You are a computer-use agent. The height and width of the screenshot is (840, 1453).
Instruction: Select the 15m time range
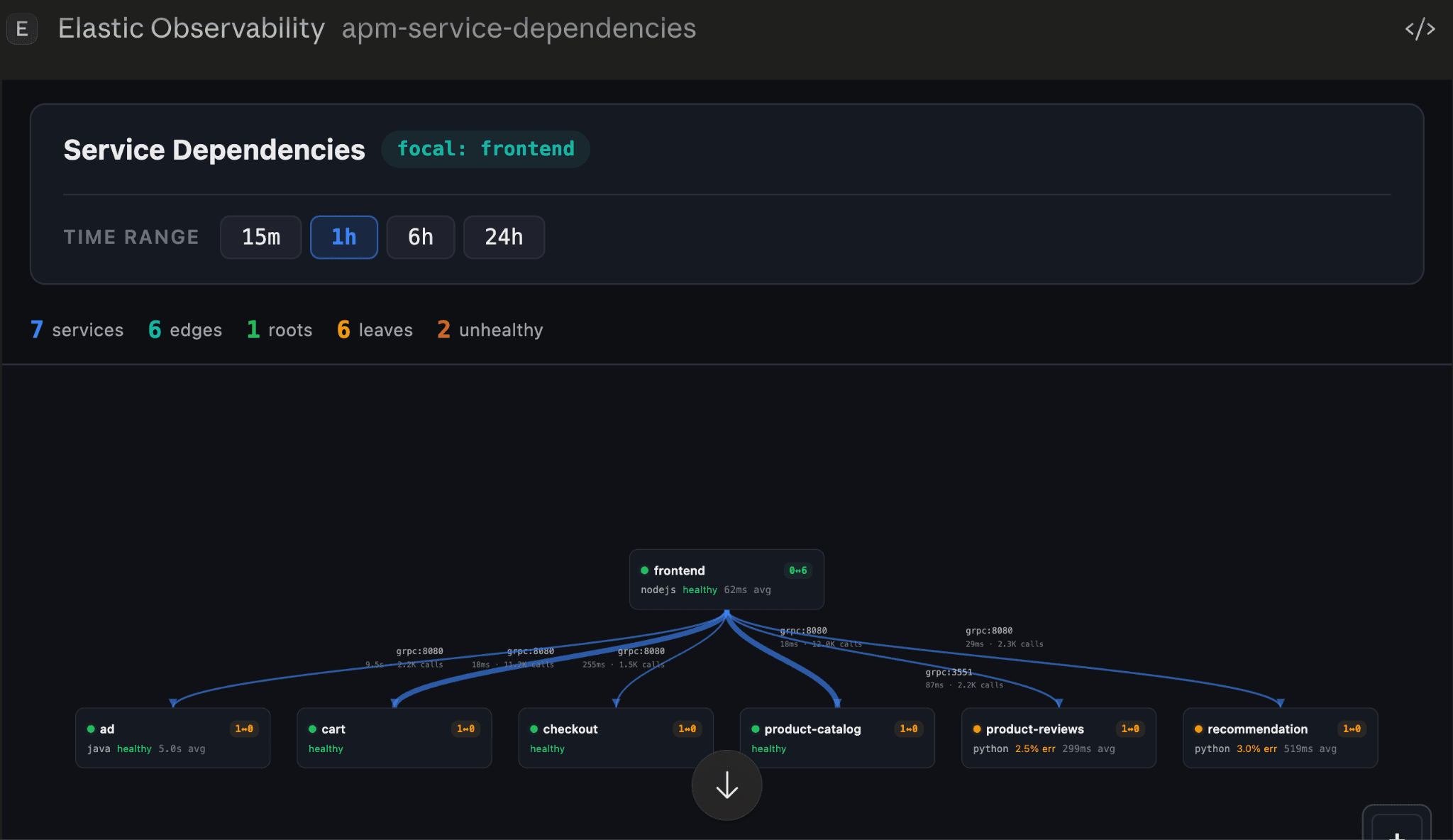point(261,237)
